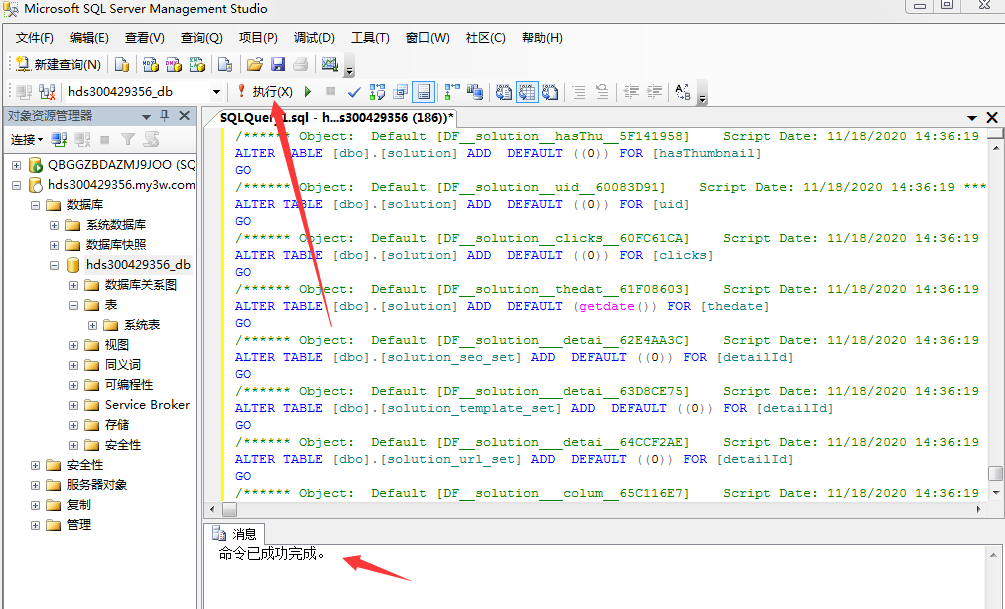The height and width of the screenshot is (609, 1005).
Task: Display the estimated execution plan
Action: (x=378, y=92)
